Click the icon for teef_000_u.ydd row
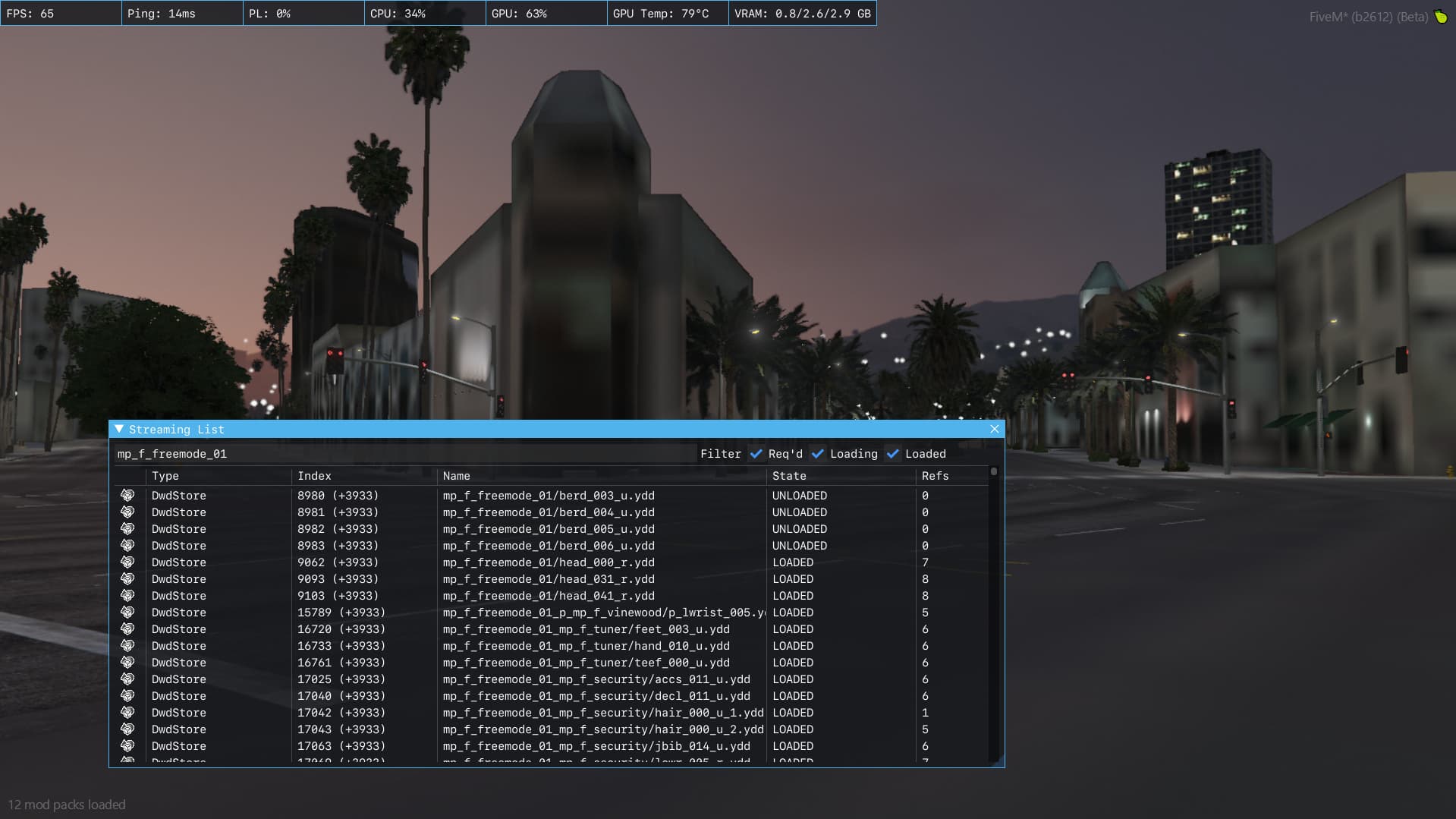1456x819 pixels. pyautogui.click(x=127, y=663)
